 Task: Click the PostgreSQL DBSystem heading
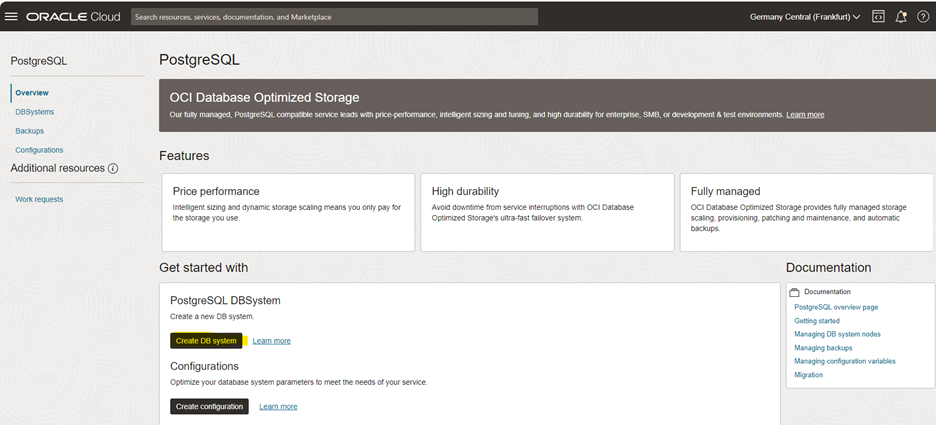pos(225,300)
